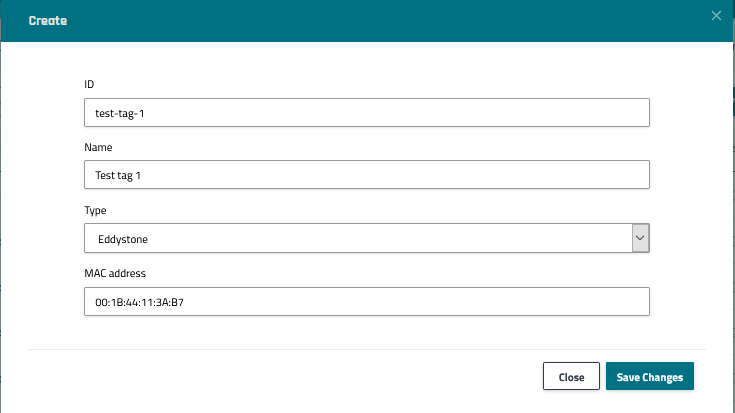Click the "Type" field label
The width and height of the screenshot is (735, 413).
click(96, 211)
